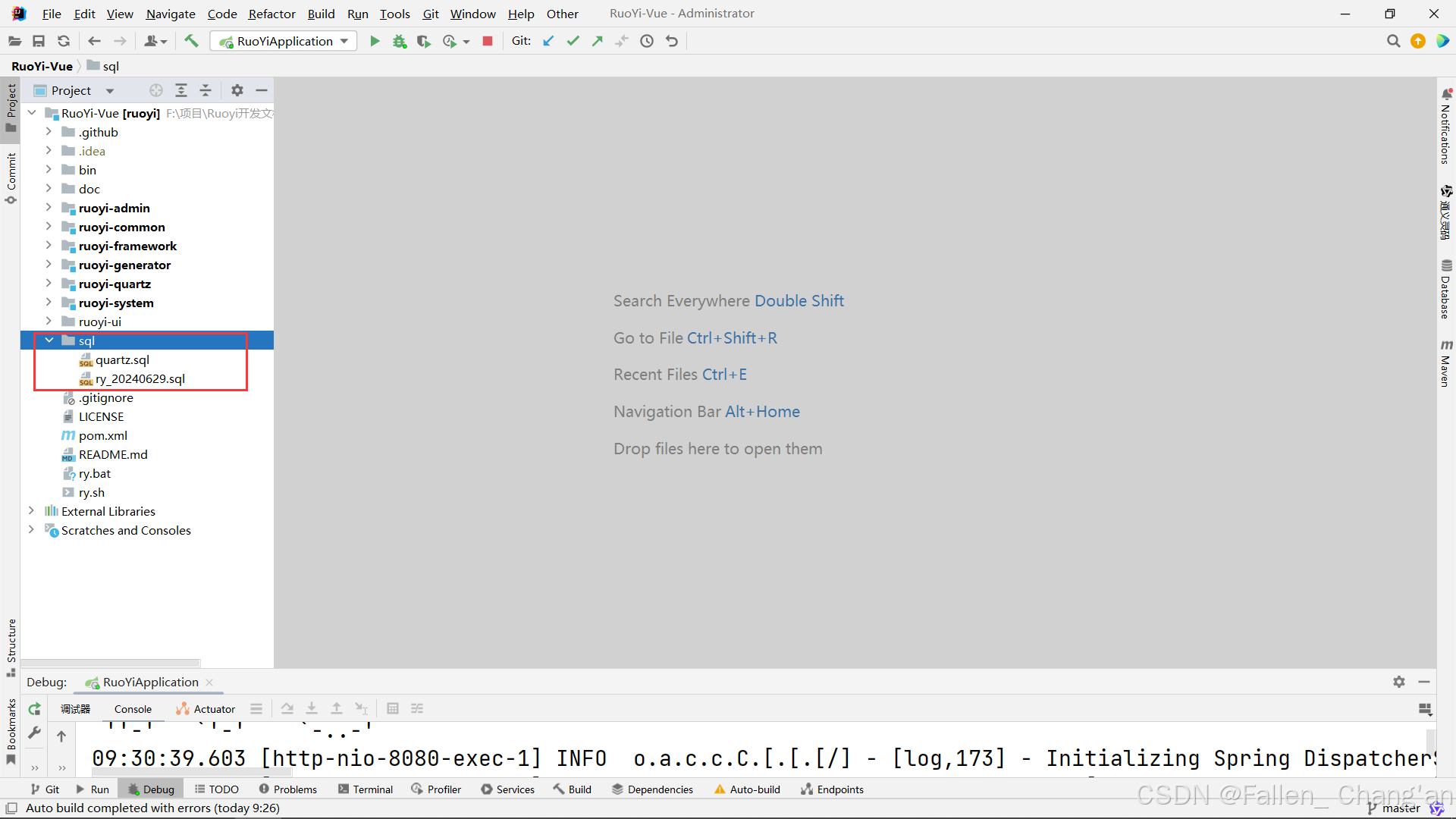Click the green Run button
Image resolution: width=1456 pixels, height=819 pixels.
coord(375,41)
